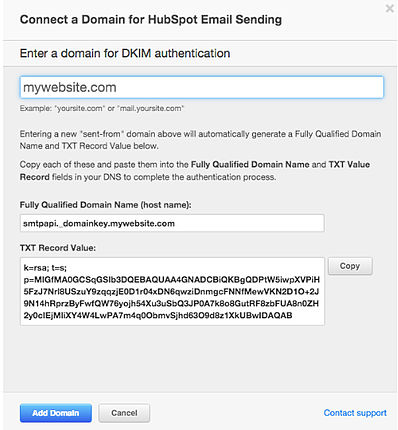Viewport: 398px width, 430px height.
Task: Select the smtpapi._domainkey.mywebsite.com host name field
Action: (172, 223)
